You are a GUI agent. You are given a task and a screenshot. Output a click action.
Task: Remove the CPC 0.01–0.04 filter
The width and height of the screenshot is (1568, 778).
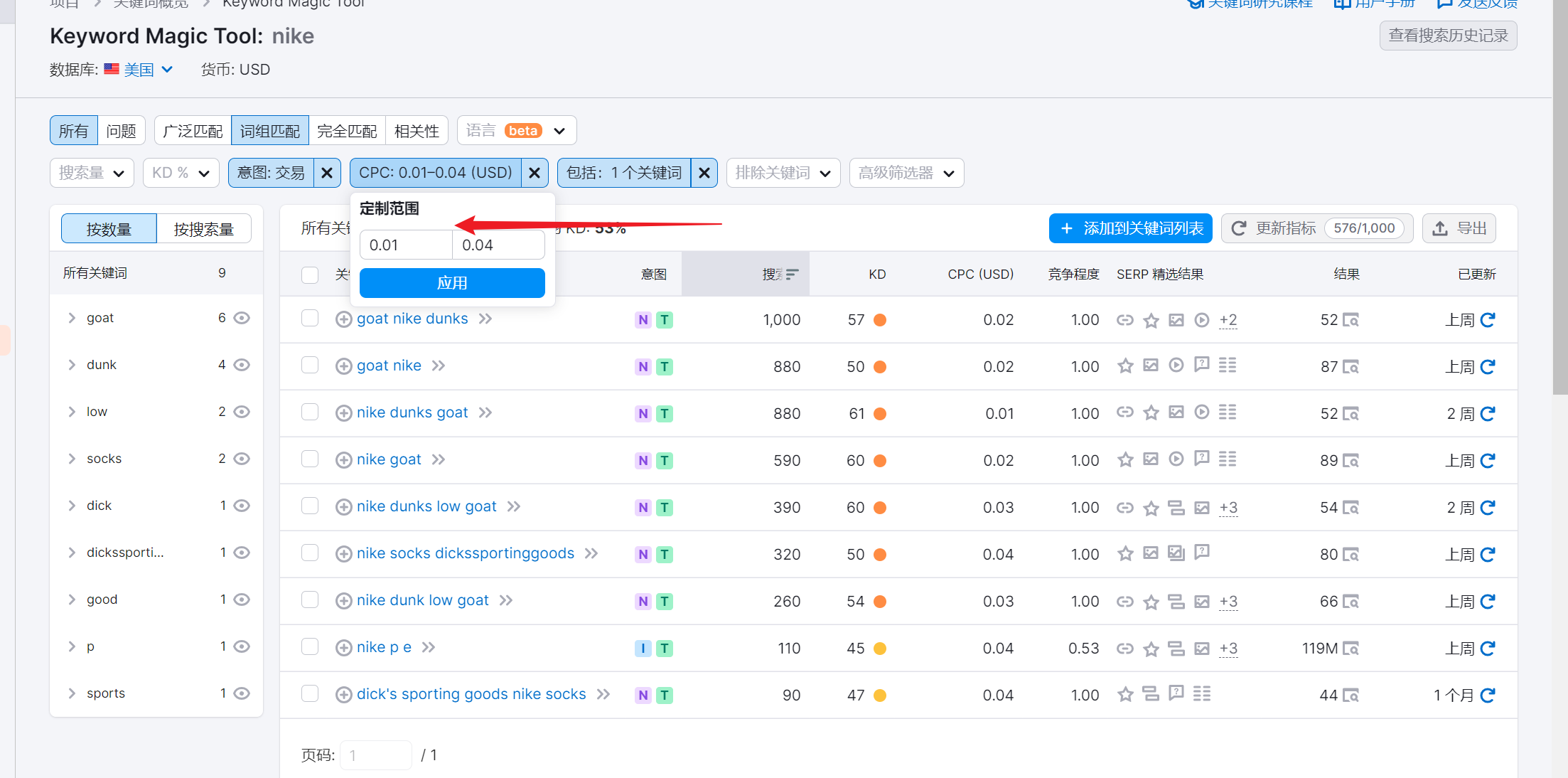point(535,173)
